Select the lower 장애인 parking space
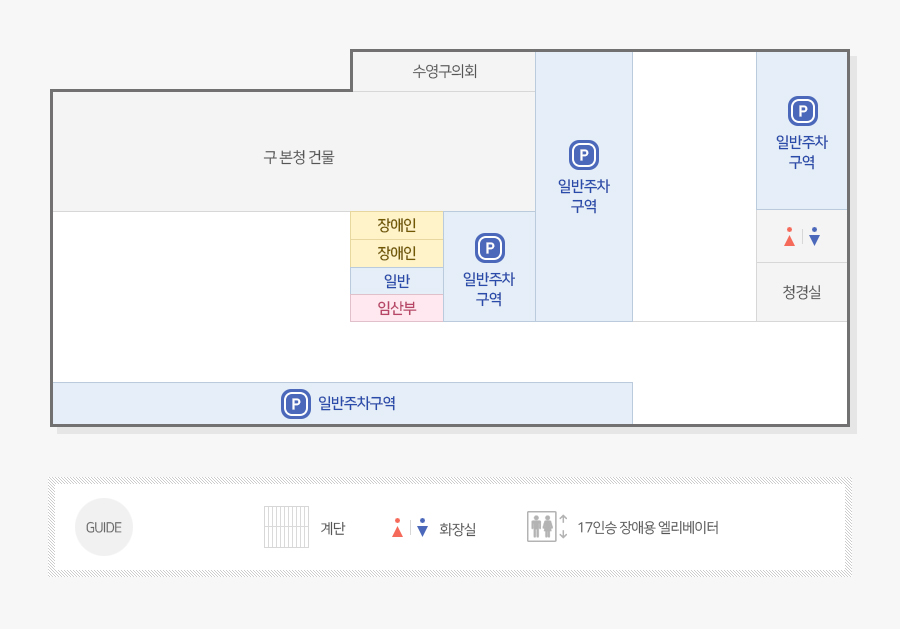 coord(397,253)
